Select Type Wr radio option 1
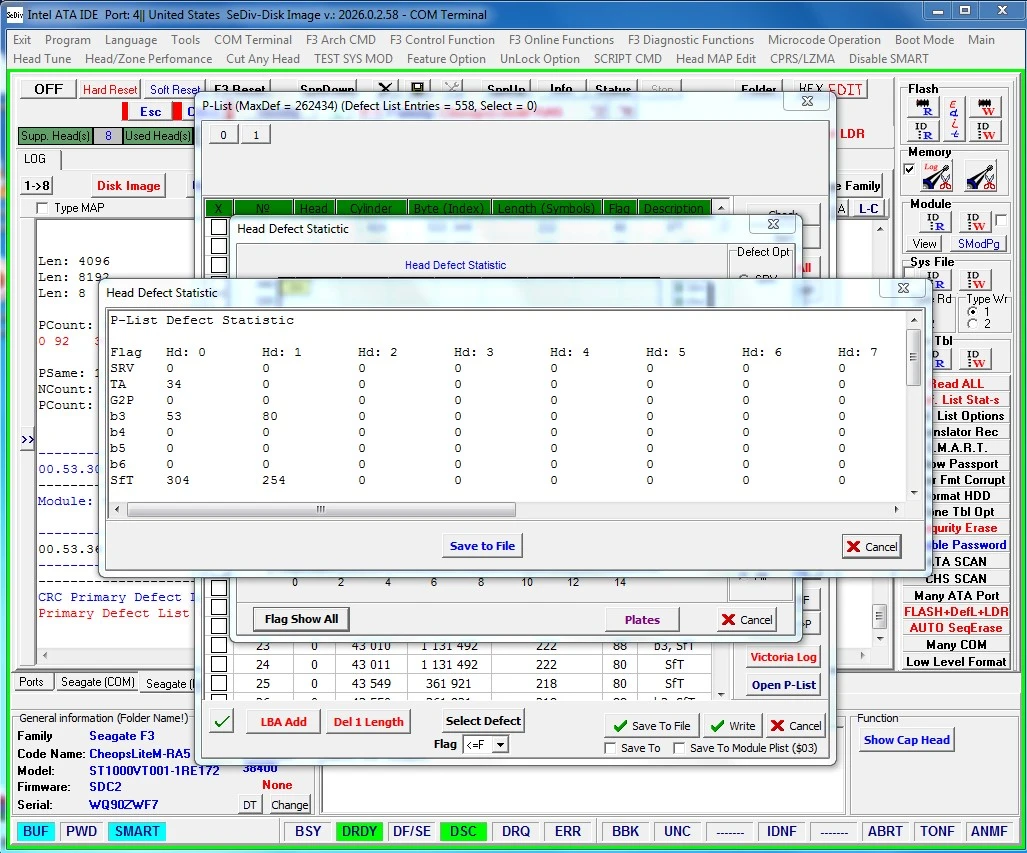The width and height of the screenshot is (1027, 853). pyautogui.click(x=973, y=312)
